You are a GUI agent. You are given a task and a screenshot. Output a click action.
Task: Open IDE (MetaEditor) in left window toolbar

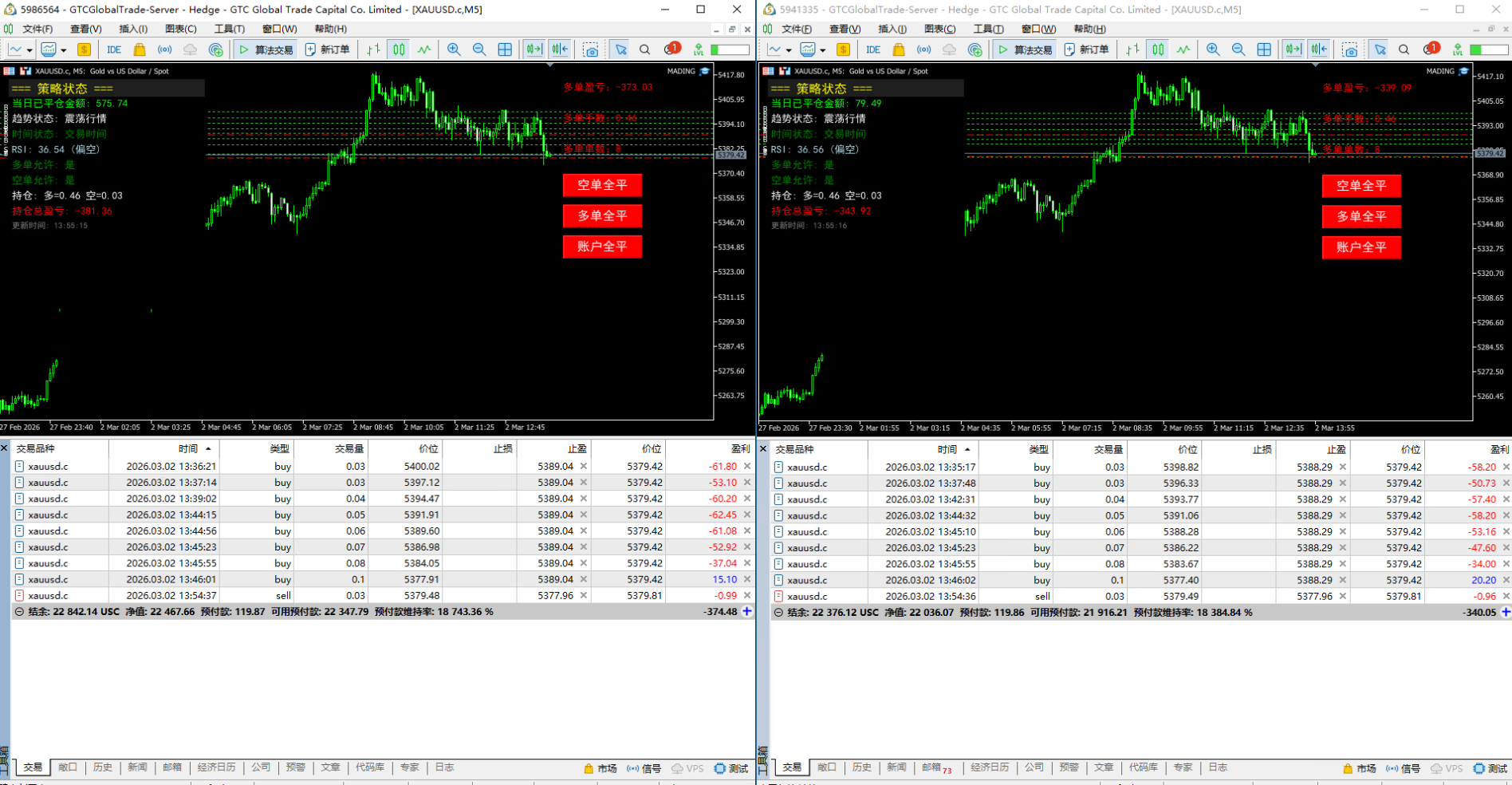[x=114, y=49]
